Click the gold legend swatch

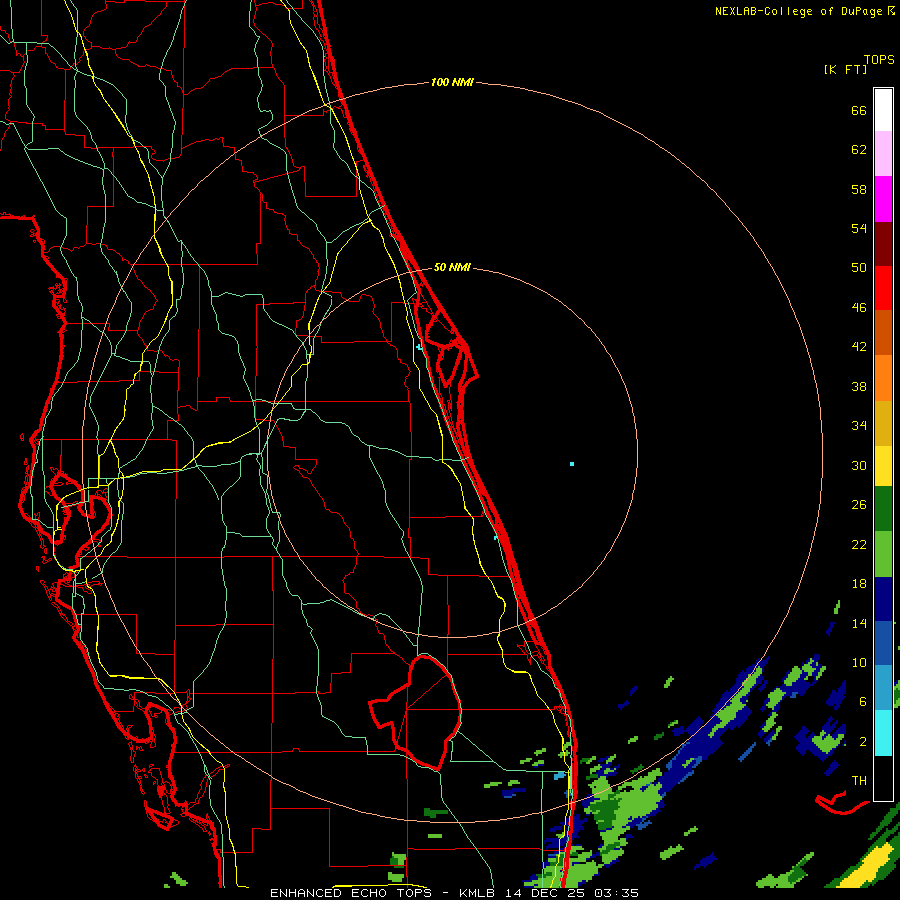[x=883, y=423]
